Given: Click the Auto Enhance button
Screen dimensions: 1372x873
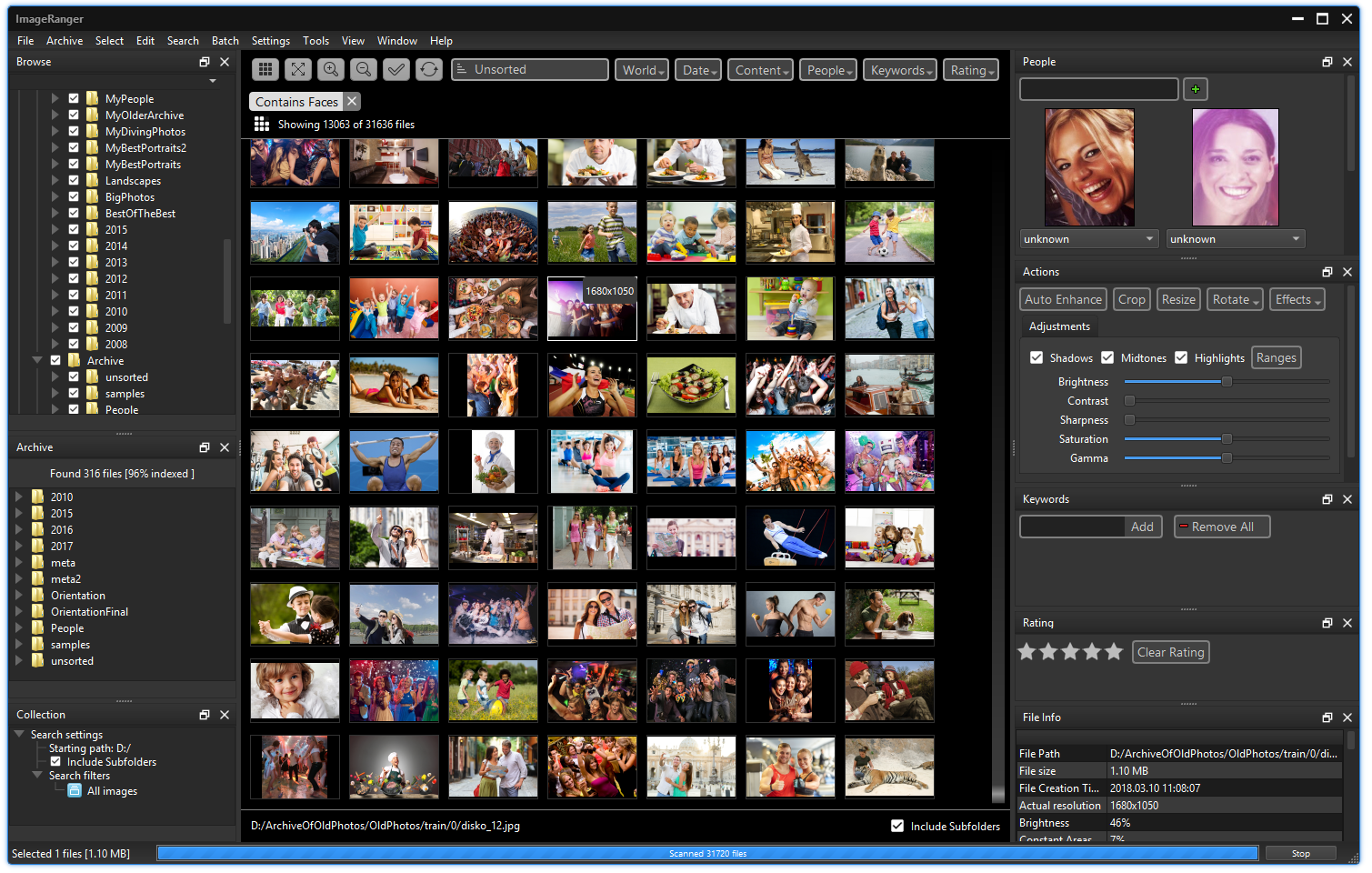Looking at the screenshot, I should 1062,298.
